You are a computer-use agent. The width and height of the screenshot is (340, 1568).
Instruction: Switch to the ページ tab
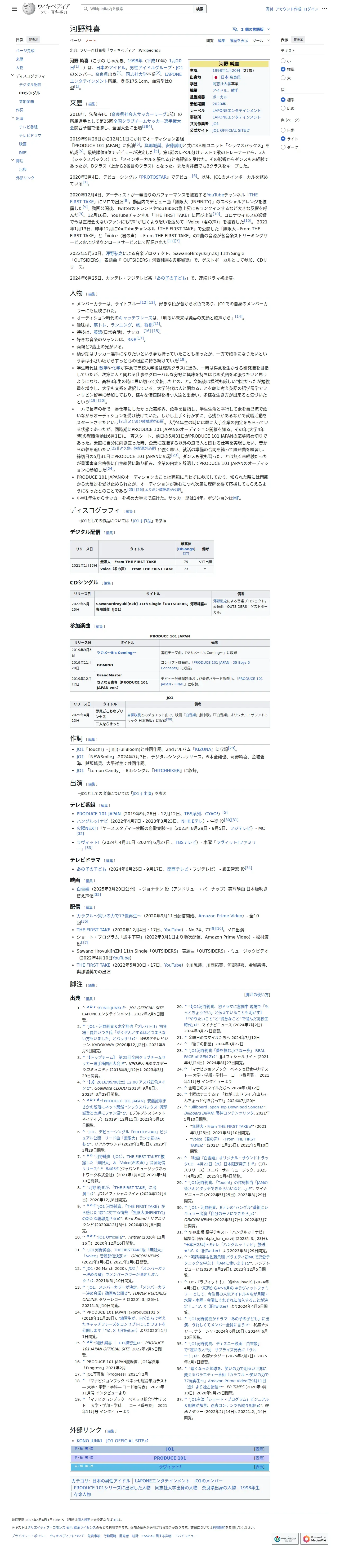[75, 41]
